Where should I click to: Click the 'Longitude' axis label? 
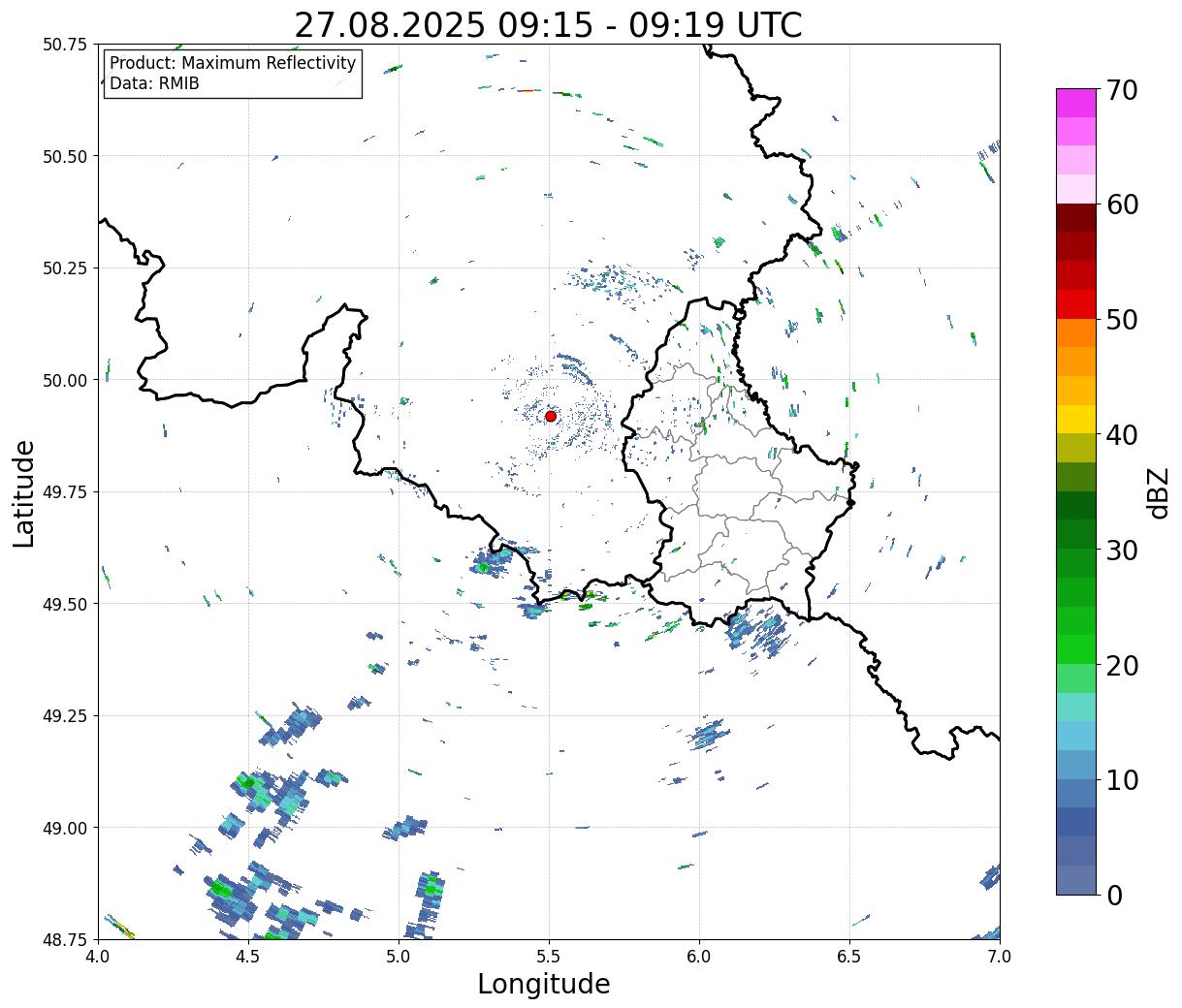(x=544, y=984)
